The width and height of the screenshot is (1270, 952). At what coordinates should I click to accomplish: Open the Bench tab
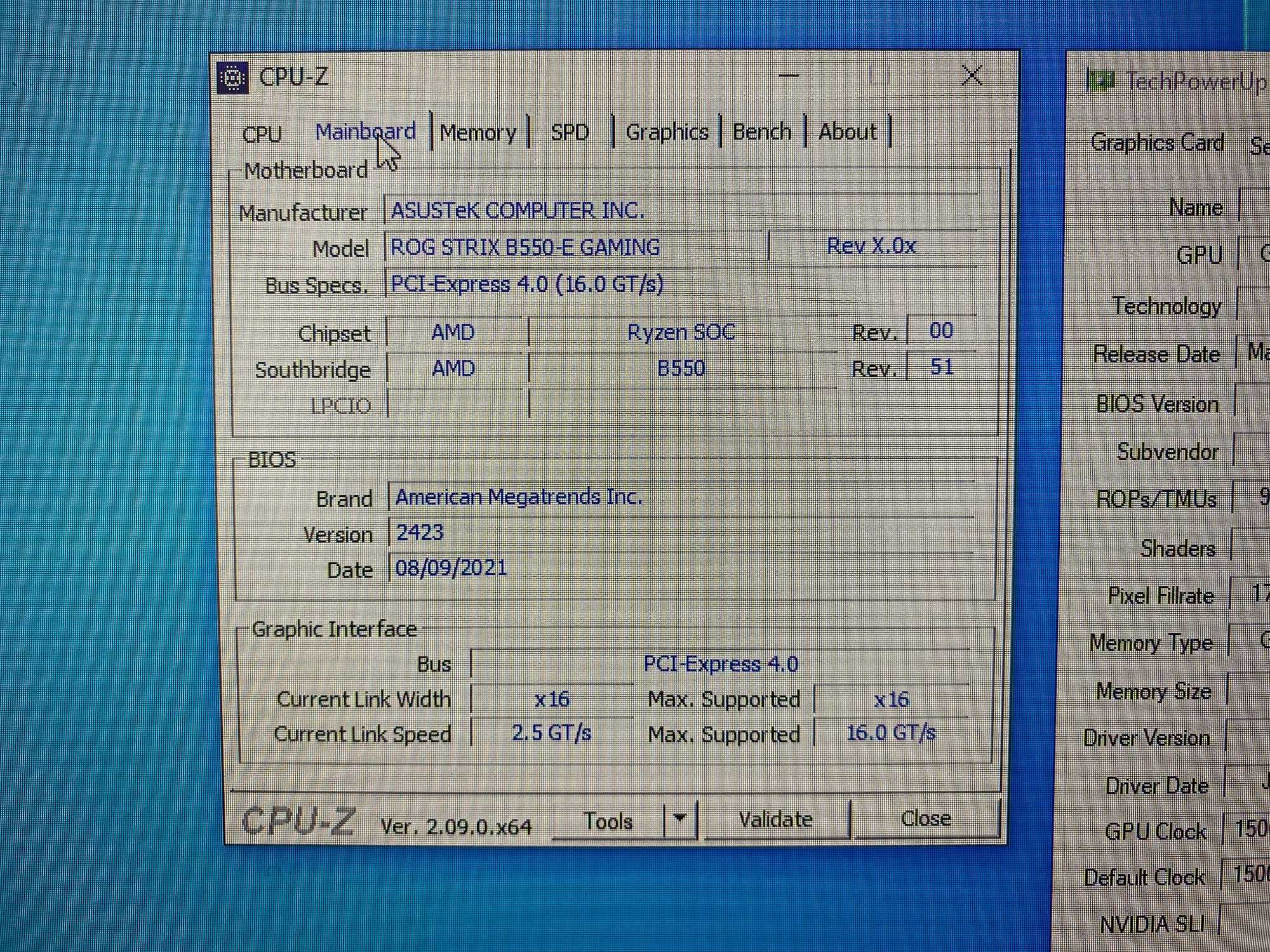click(762, 132)
